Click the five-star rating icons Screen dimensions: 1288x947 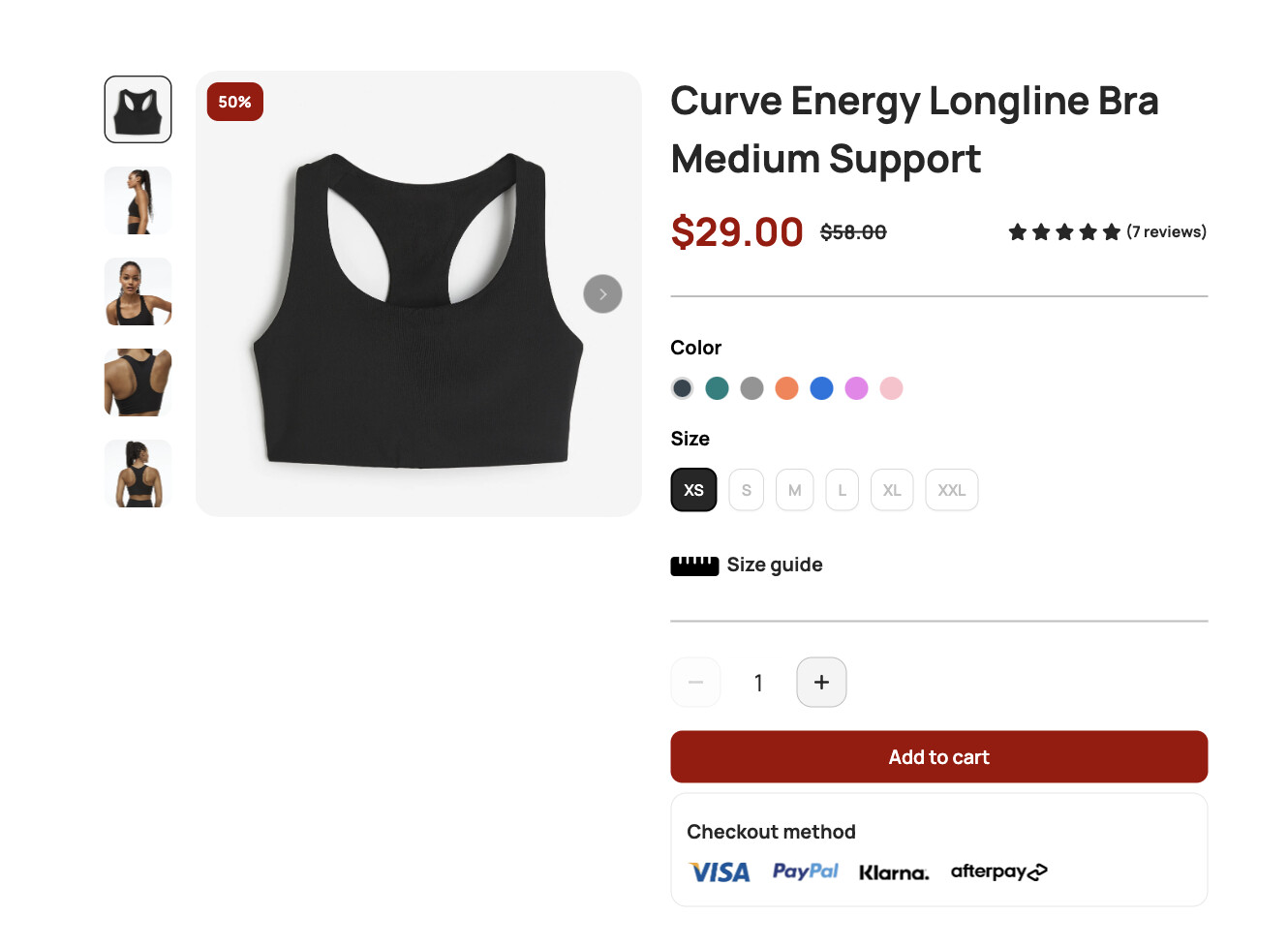(1064, 232)
